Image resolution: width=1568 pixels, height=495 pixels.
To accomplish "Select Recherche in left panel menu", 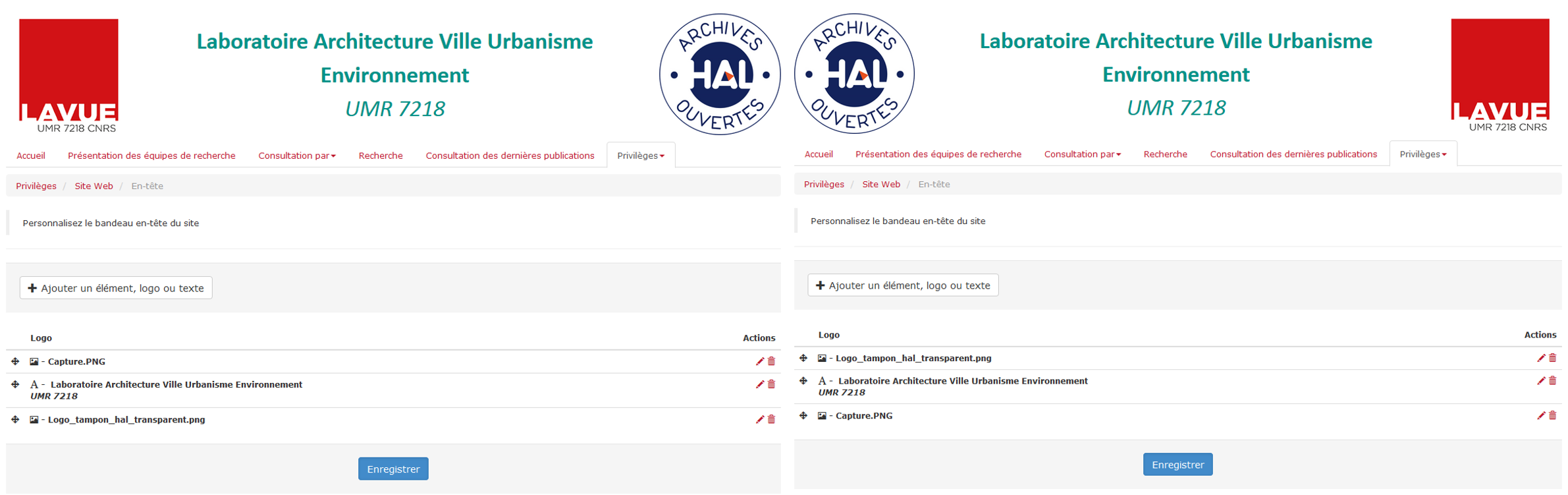I will pyautogui.click(x=381, y=156).
